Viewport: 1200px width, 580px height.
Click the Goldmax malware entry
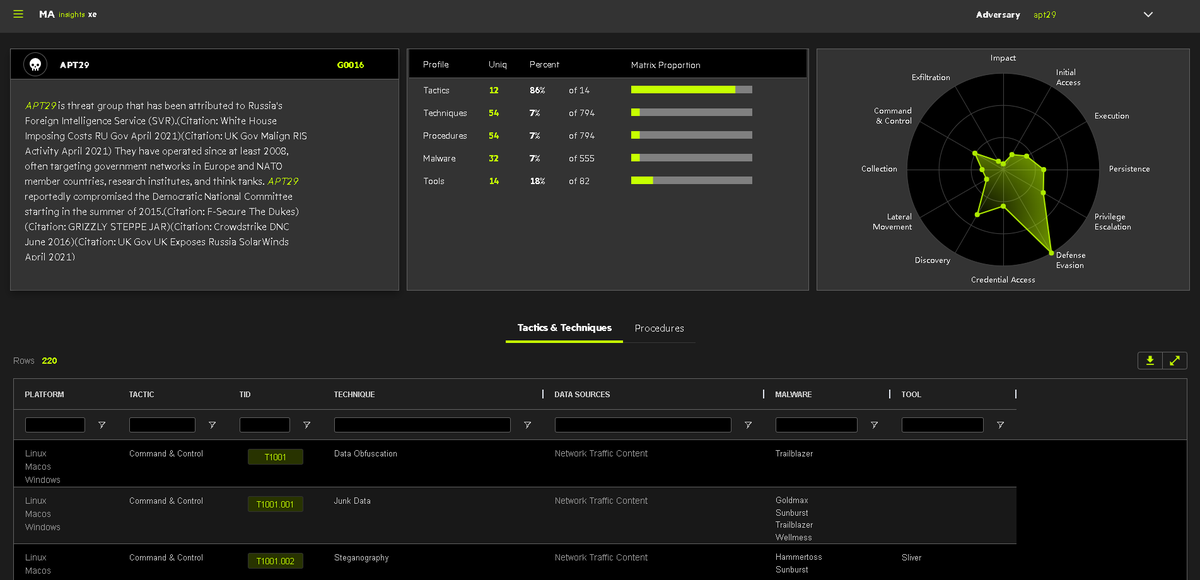(792, 500)
